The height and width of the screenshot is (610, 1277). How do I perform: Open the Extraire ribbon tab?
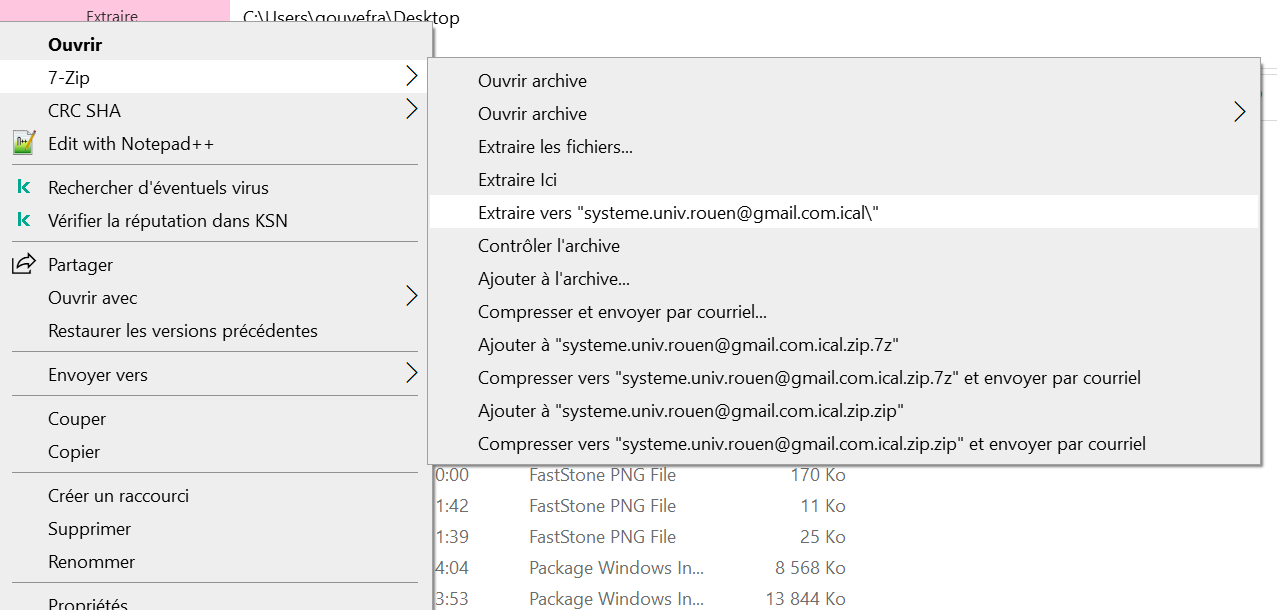(x=112, y=17)
